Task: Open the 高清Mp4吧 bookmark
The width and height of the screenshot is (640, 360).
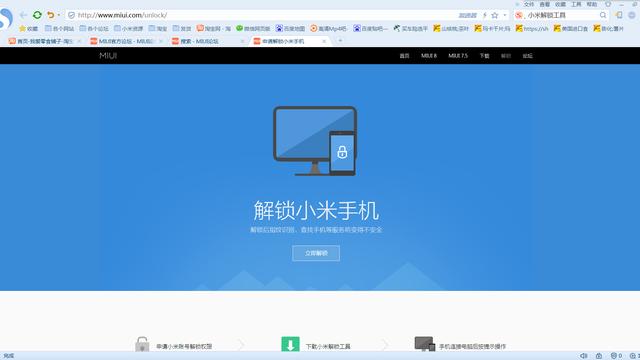Action: coord(328,29)
